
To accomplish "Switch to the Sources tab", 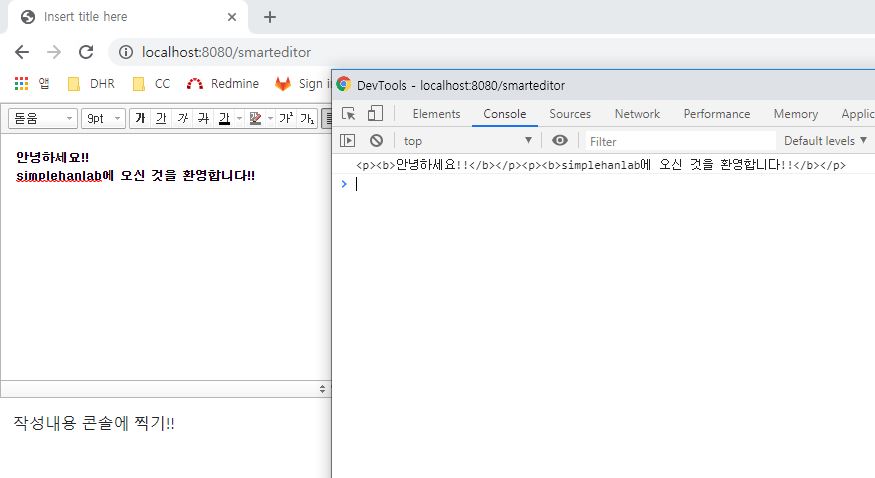I will [570, 114].
